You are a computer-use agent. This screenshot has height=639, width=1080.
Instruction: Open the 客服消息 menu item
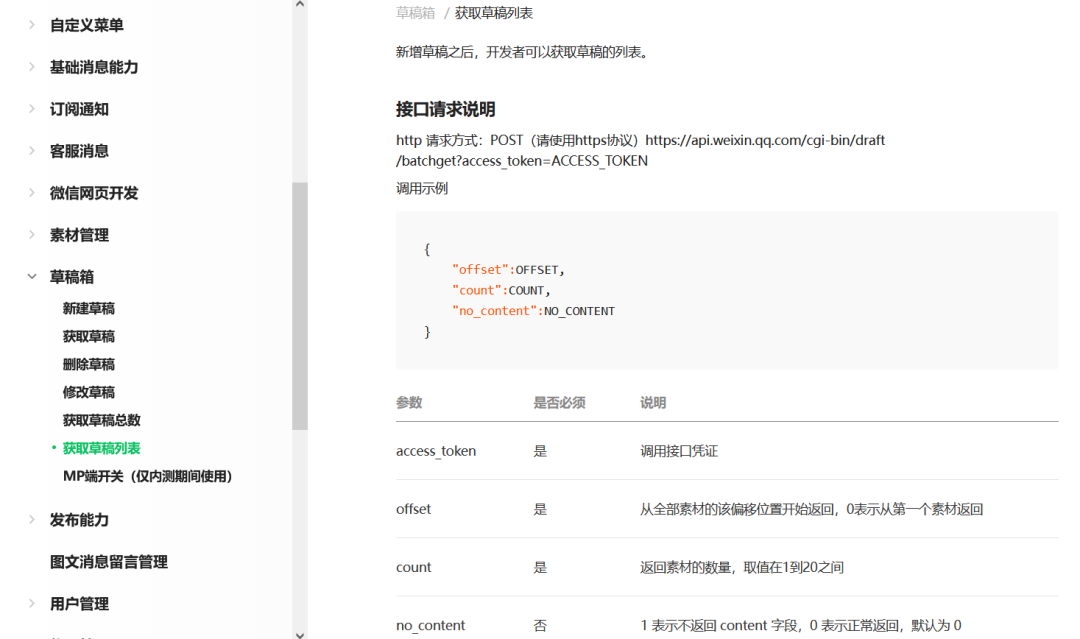(x=79, y=151)
